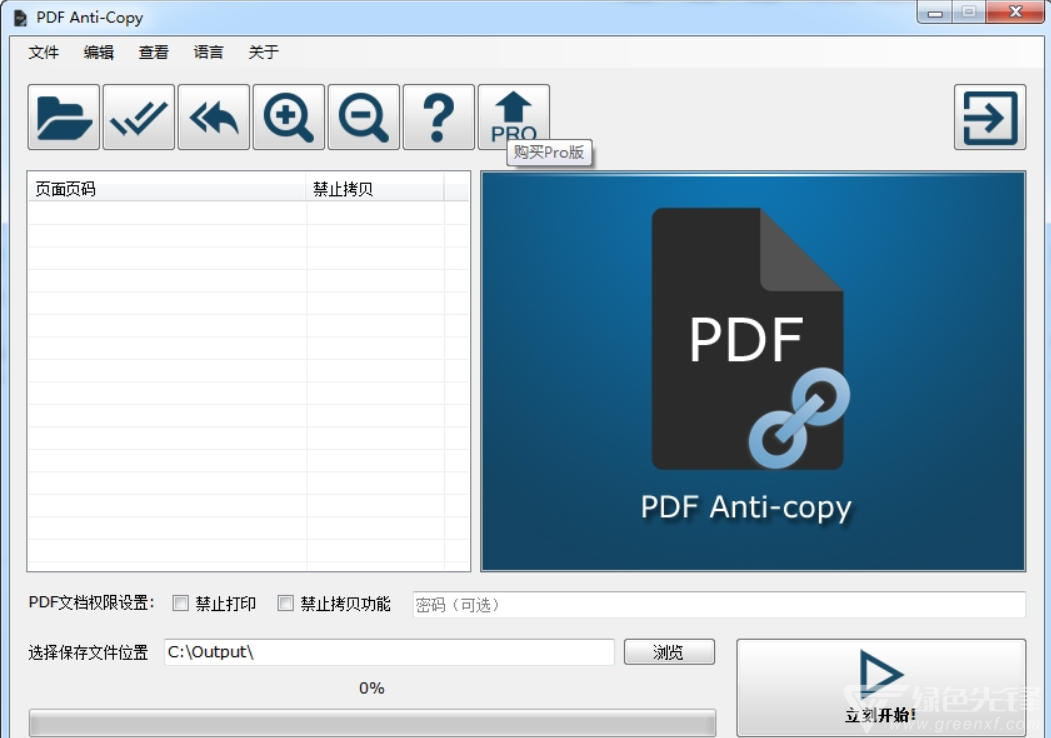Click the 密码(可选) password field
This screenshot has width=1051, height=738.
(719, 605)
